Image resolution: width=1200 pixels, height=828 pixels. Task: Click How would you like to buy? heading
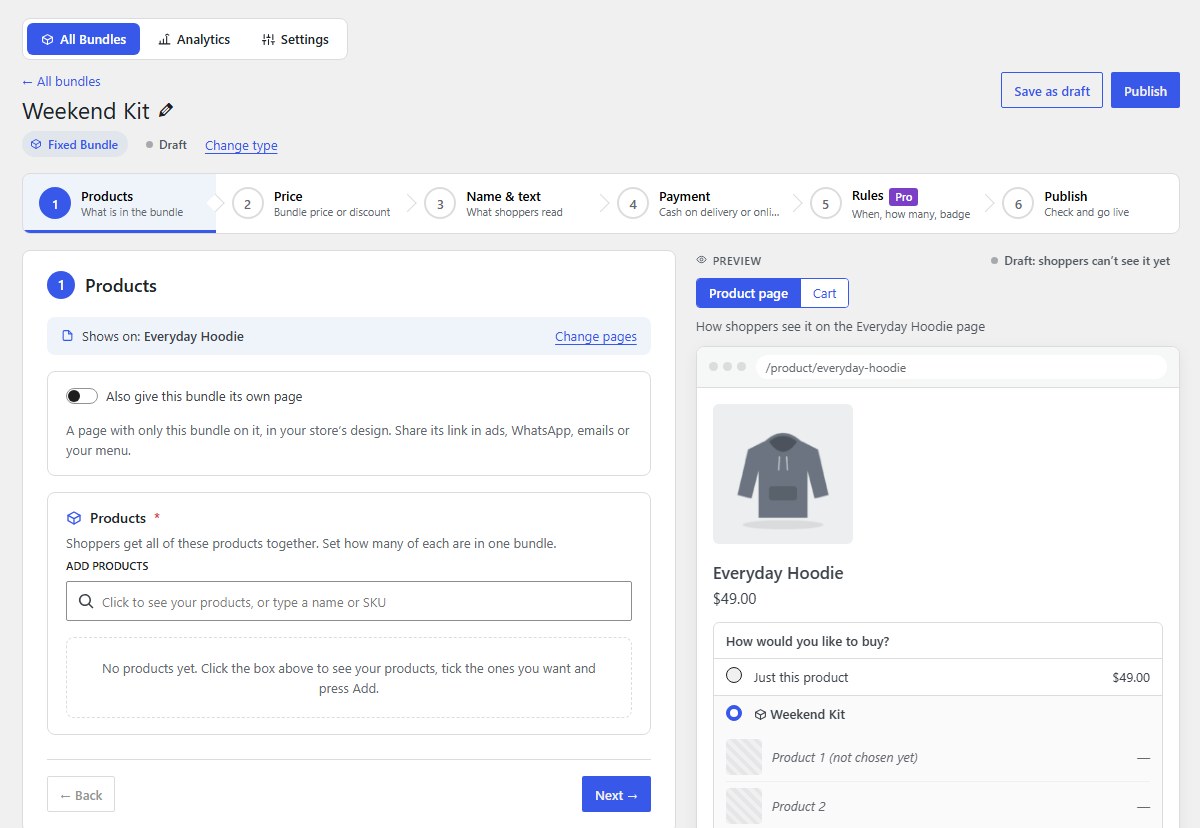808,641
